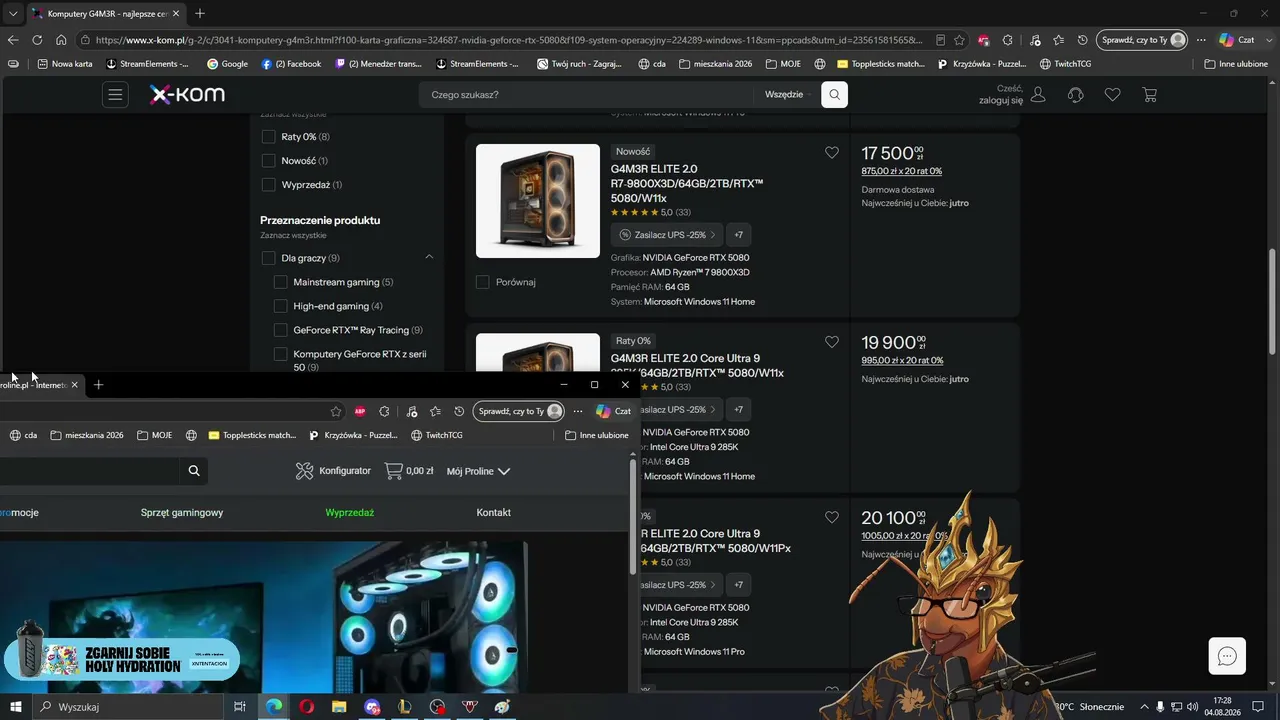
Task: Open the TwitchTCG bookmark in x-kom window
Action: pos(1066,64)
